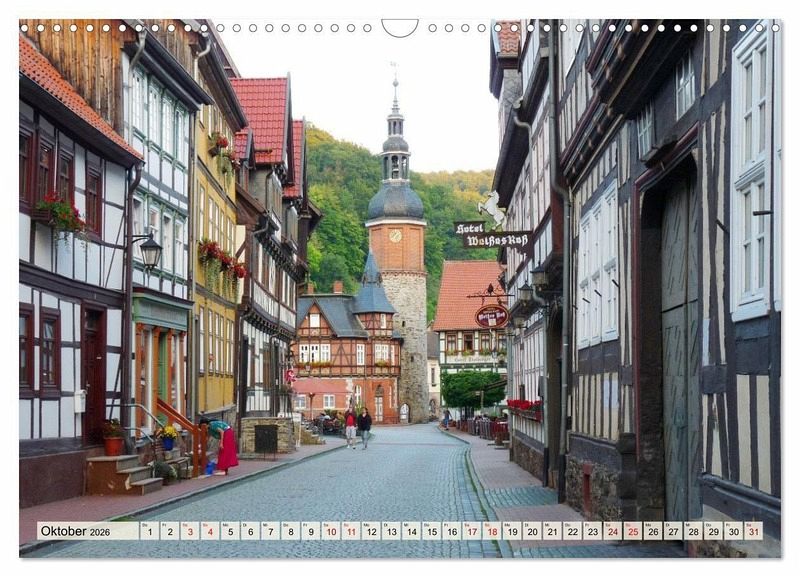
Task: Click day 30 in the calendar row
Action: [x=734, y=531]
